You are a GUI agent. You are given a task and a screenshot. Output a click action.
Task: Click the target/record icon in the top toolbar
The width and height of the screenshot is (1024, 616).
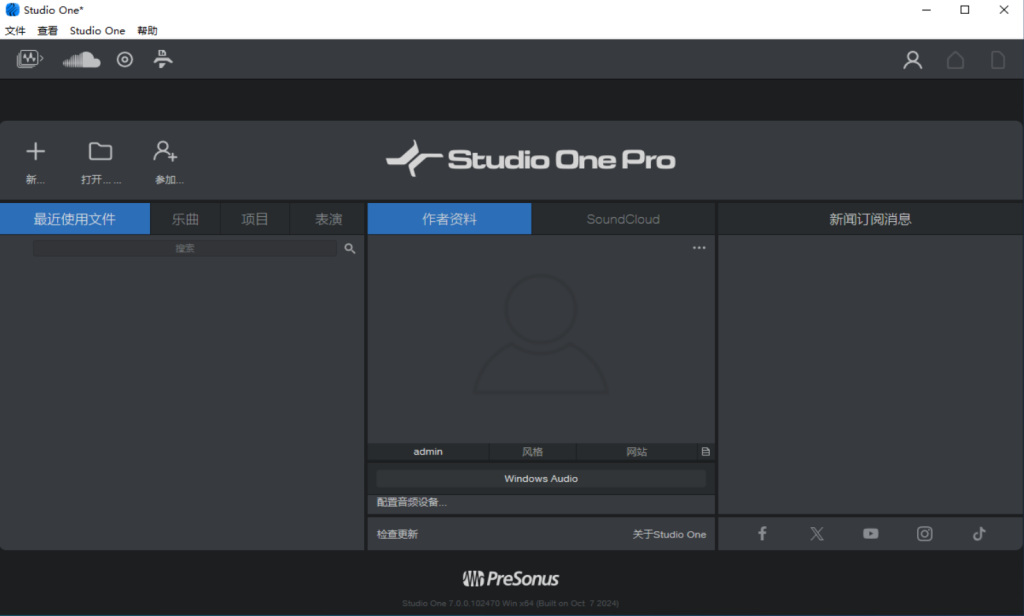pyautogui.click(x=123, y=59)
